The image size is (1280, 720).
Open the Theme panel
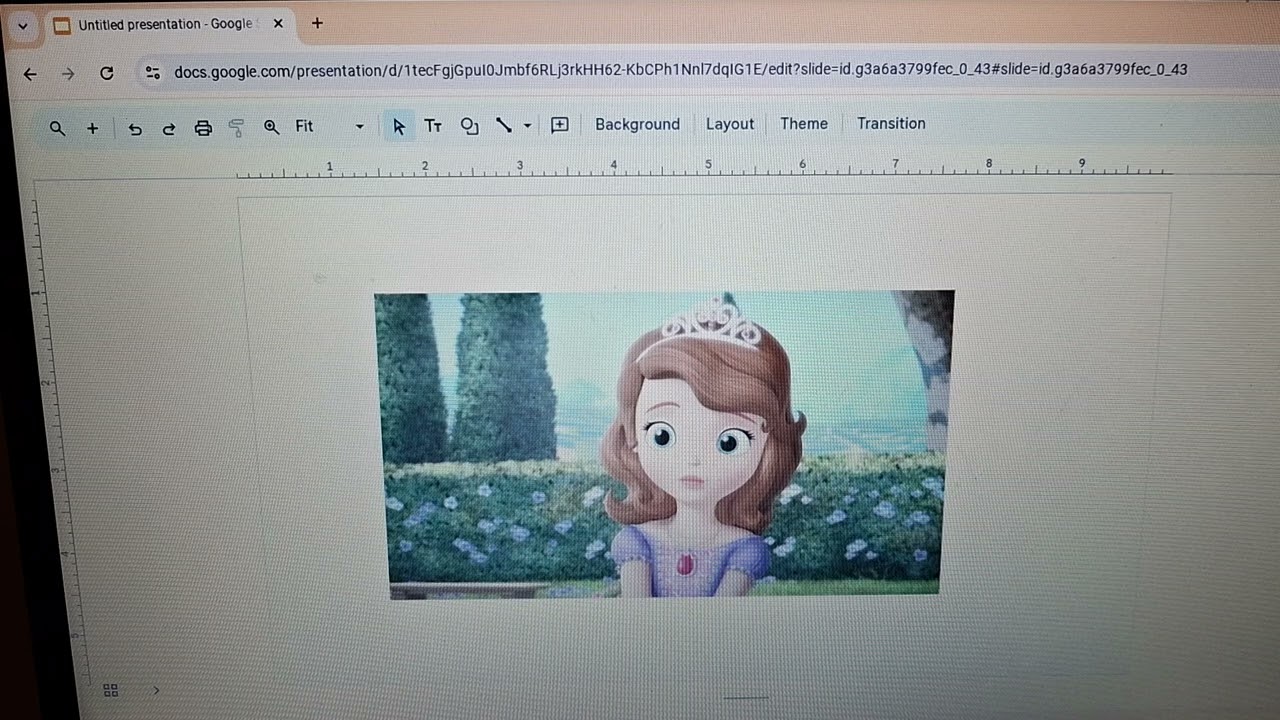point(804,124)
